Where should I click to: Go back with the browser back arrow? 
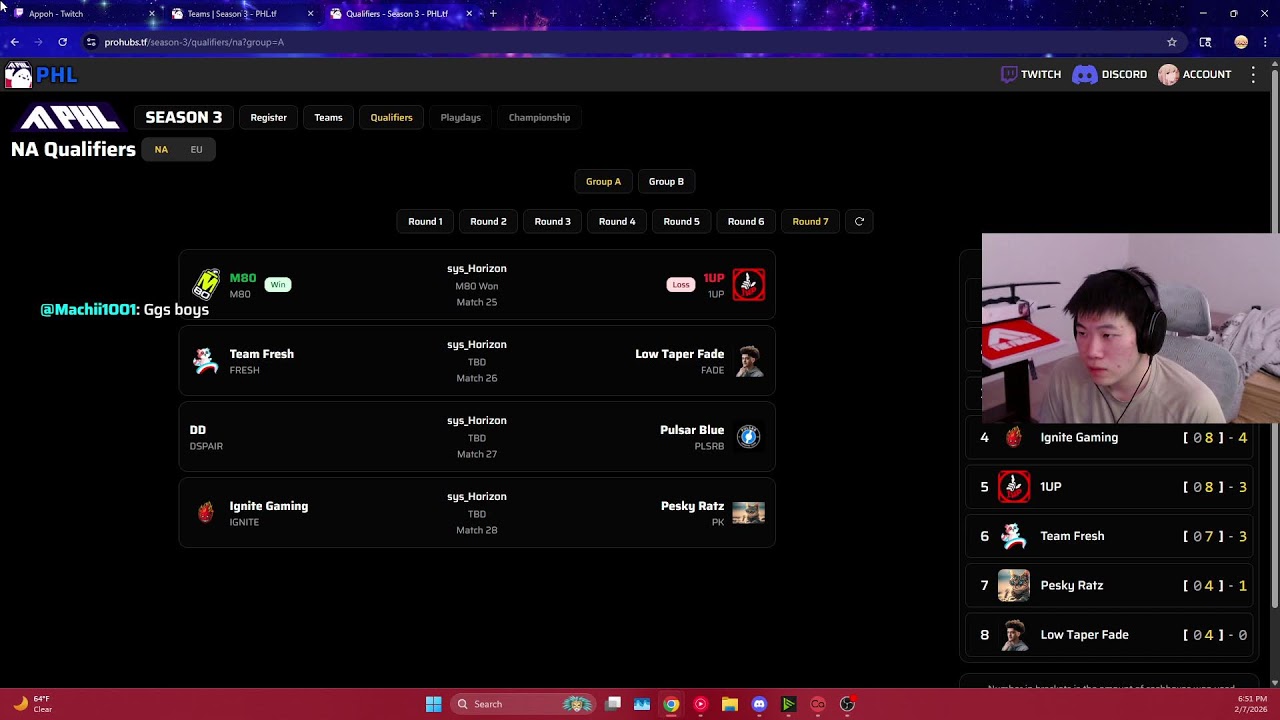14,42
